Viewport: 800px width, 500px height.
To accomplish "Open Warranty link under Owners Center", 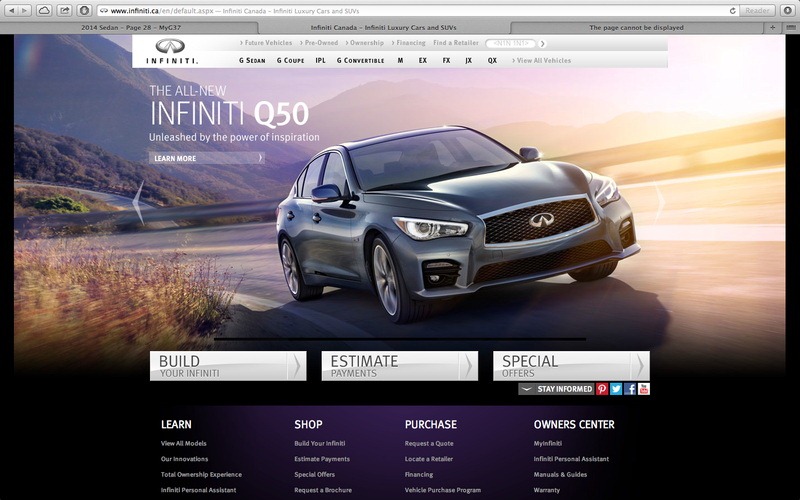I will point(547,490).
